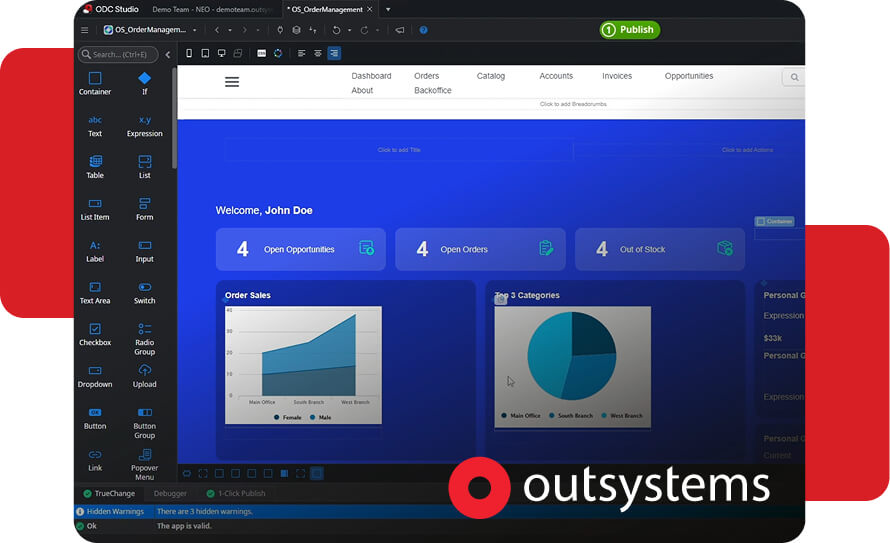Screen dimensions: 890x543
Task: Click the Accounts menu item
Action: (556, 76)
